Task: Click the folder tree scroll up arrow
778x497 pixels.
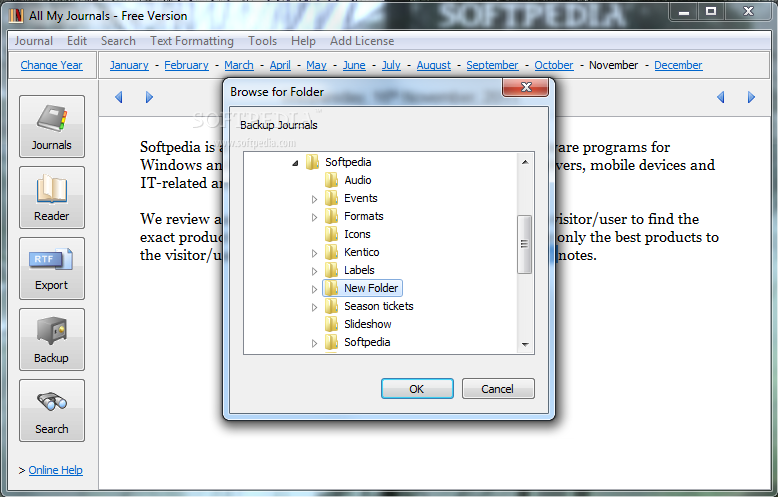Action: 525,162
